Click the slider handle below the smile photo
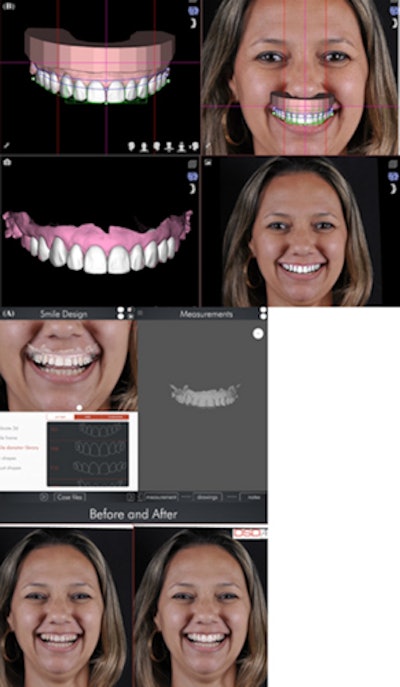This screenshot has height=687, width=400. (79, 407)
